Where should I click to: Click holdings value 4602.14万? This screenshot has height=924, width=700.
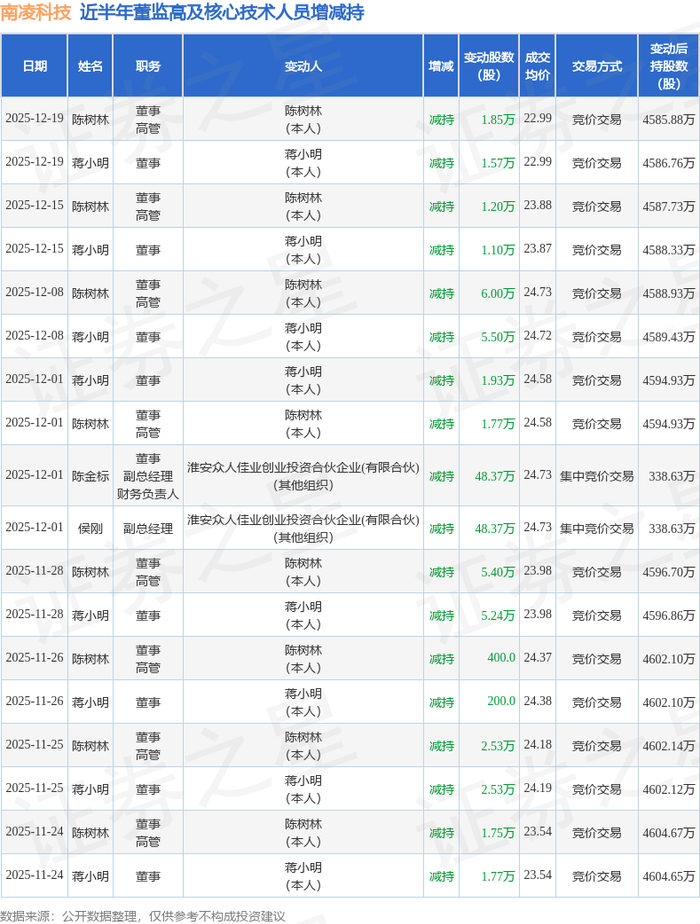[669, 746]
